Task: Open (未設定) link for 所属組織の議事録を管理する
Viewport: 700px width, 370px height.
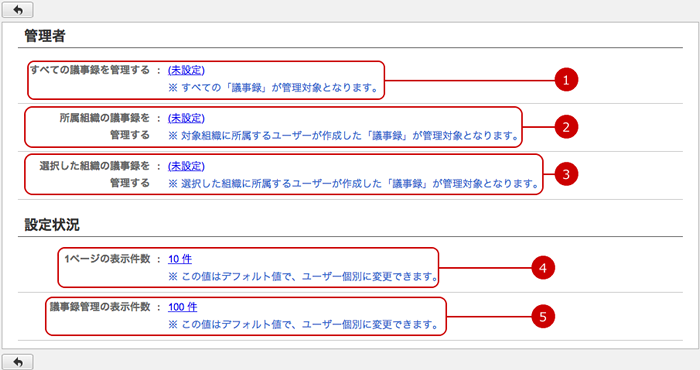Action: pos(186,118)
